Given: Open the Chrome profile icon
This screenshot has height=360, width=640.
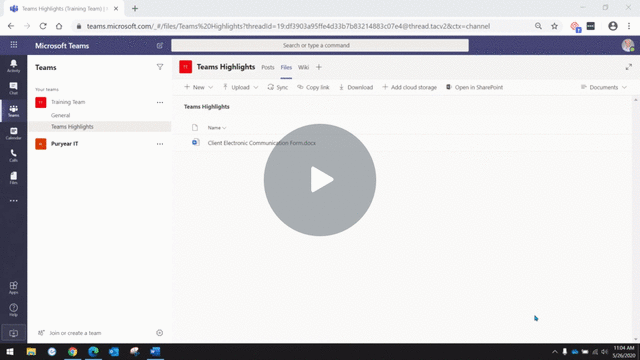Looking at the screenshot, I should [x=612, y=26].
